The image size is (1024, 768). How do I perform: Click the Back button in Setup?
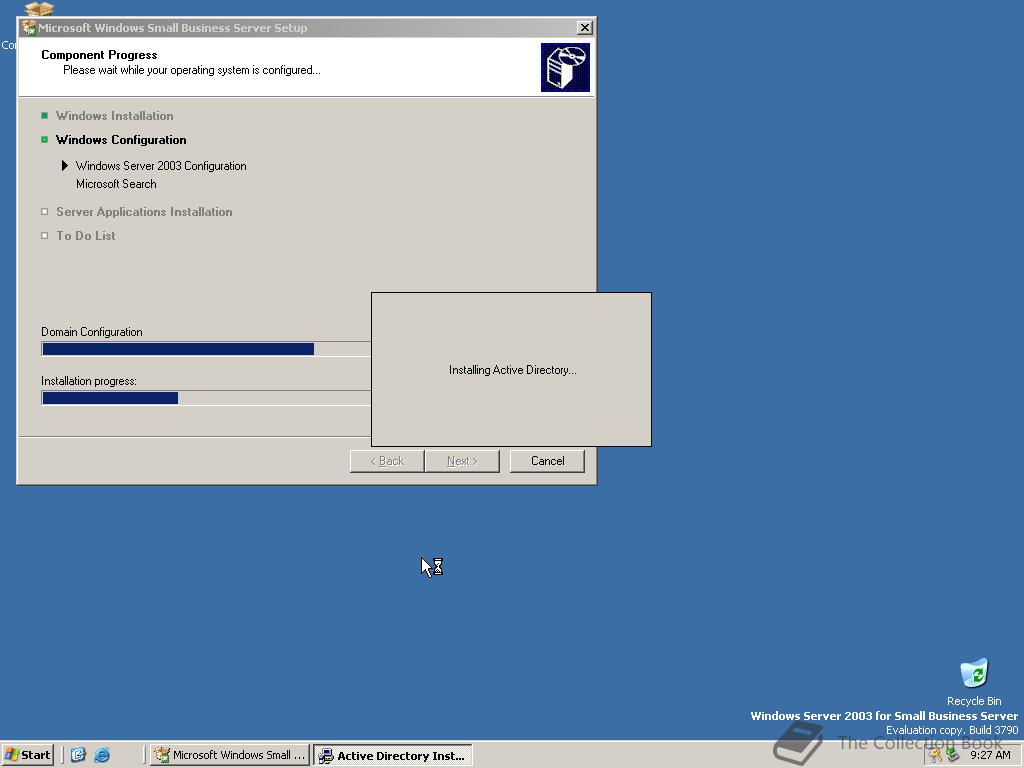[387, 461]
